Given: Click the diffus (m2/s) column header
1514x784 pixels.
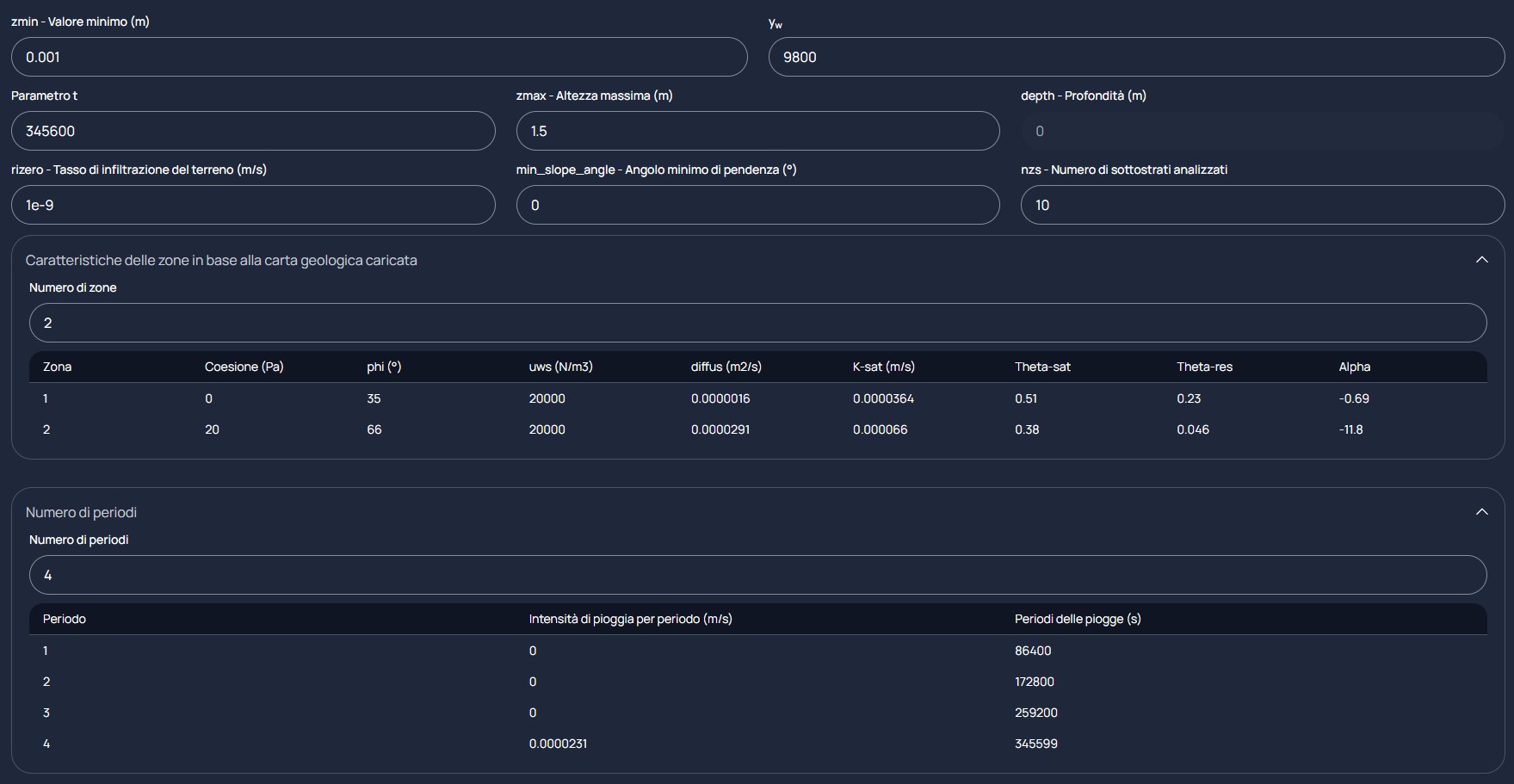Looking at the screenshot, I should 726,367.
